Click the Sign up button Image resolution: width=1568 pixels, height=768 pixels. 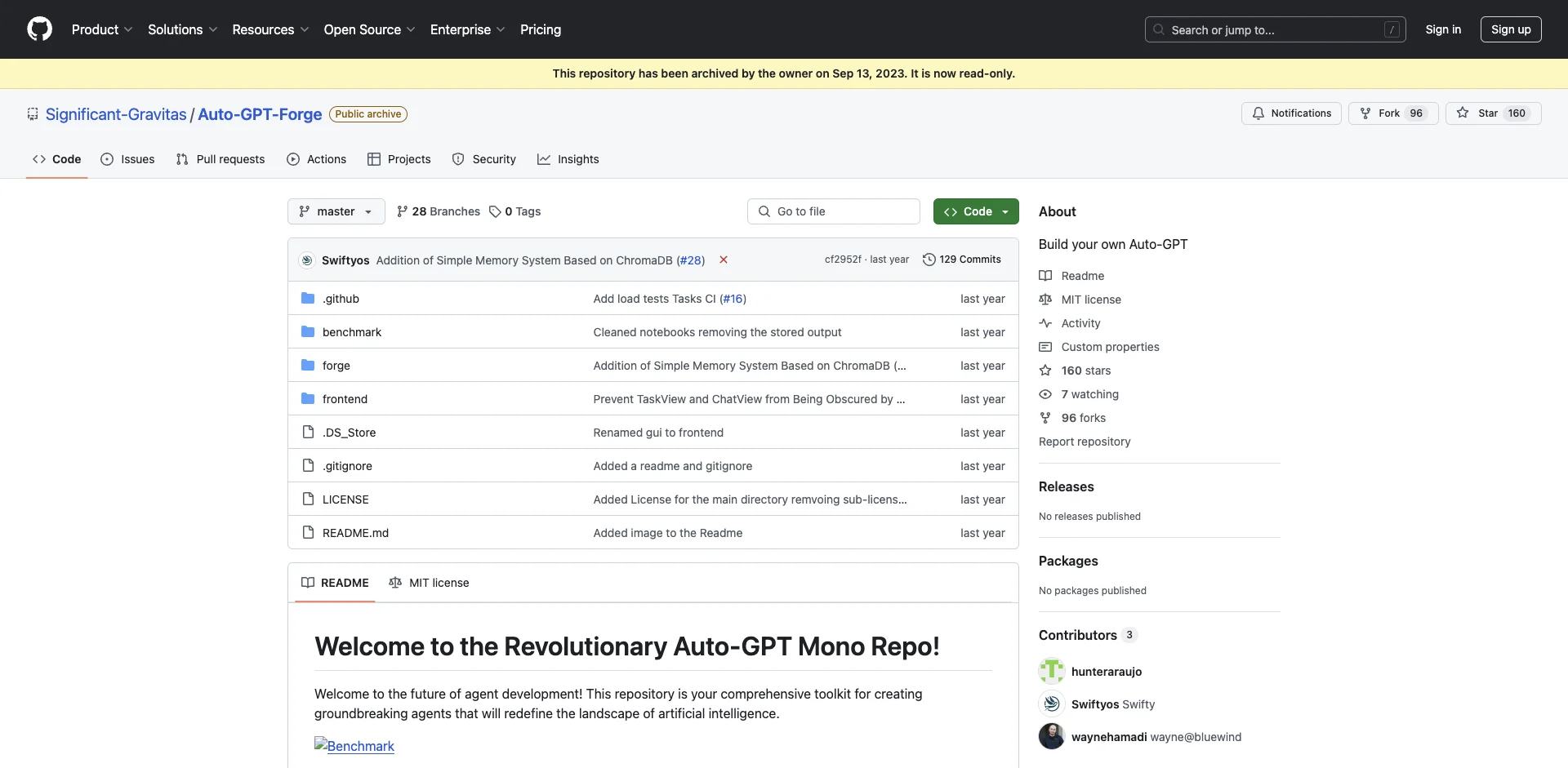1511,29
